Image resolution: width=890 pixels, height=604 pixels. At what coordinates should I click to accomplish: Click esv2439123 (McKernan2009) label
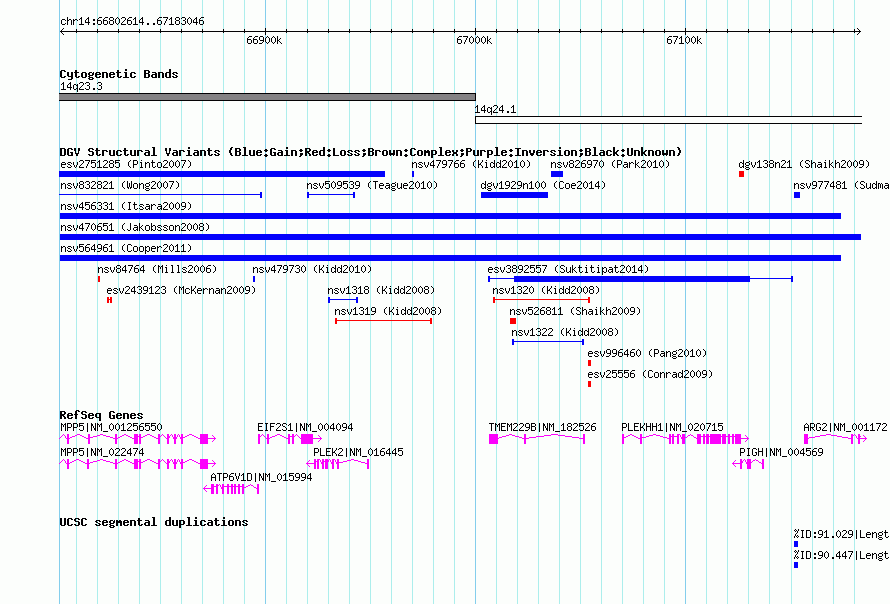click(x=181, y=290)
